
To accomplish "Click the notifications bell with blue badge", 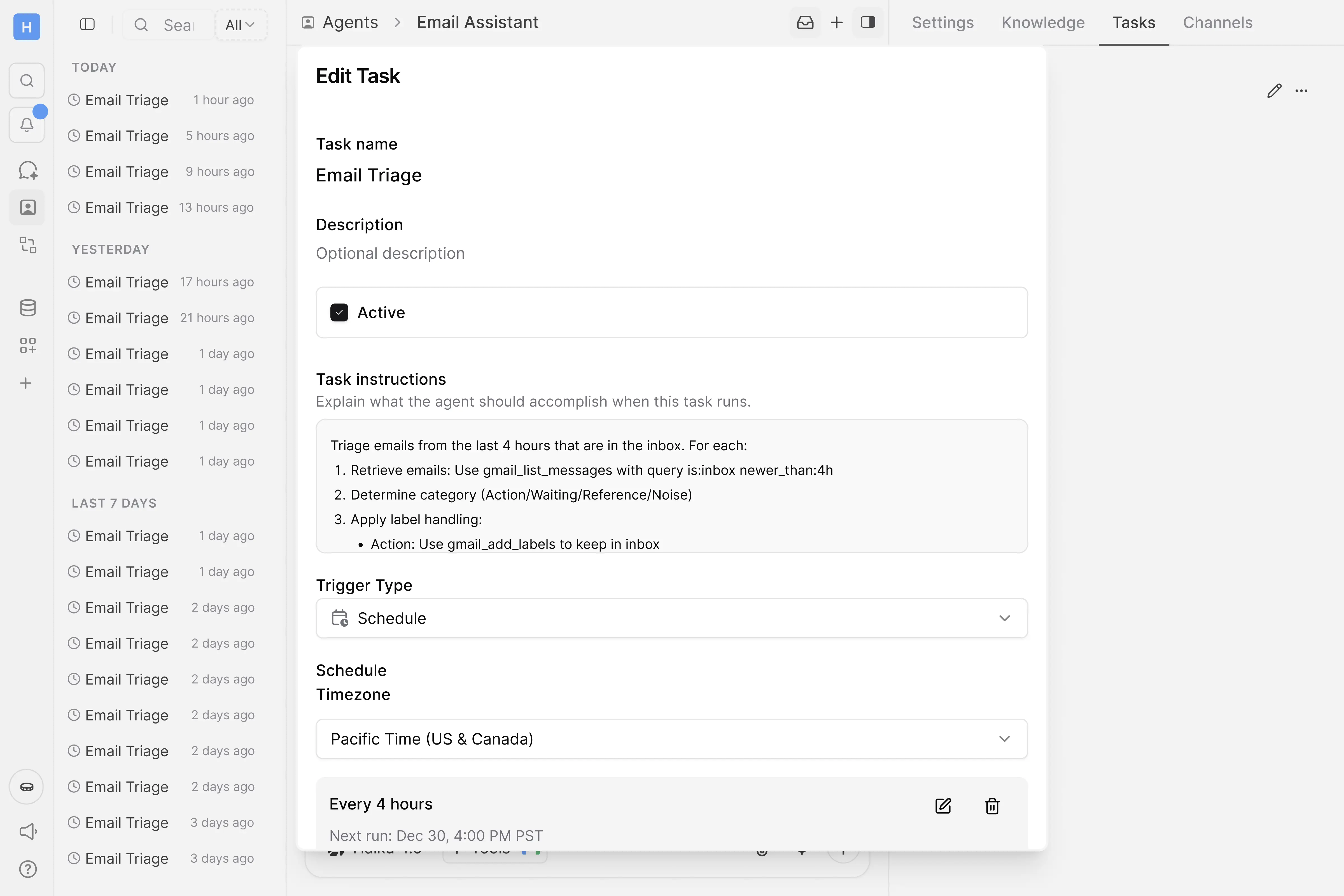I will 26,125.
